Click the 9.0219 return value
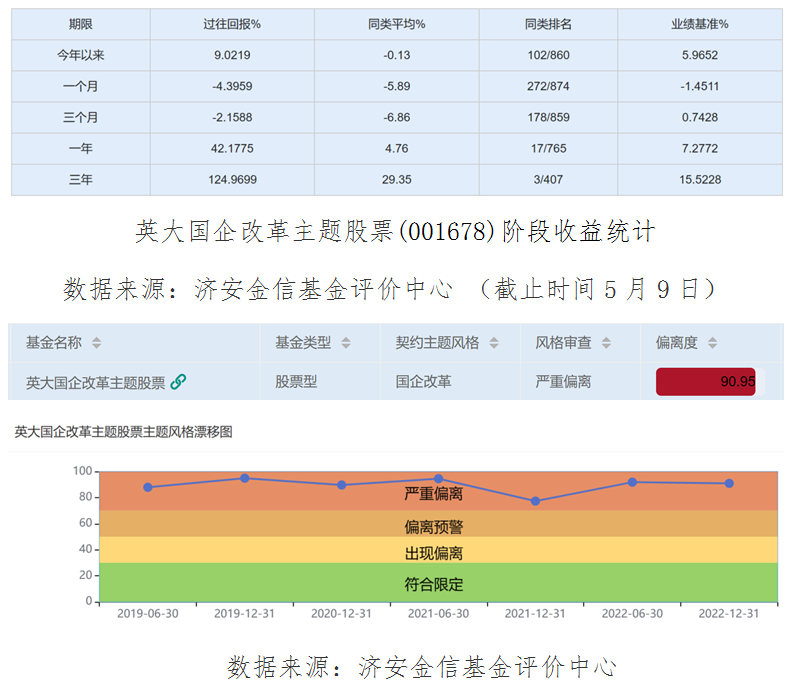The width and height of the screenshot is (790, 692). tap(232, 55)
